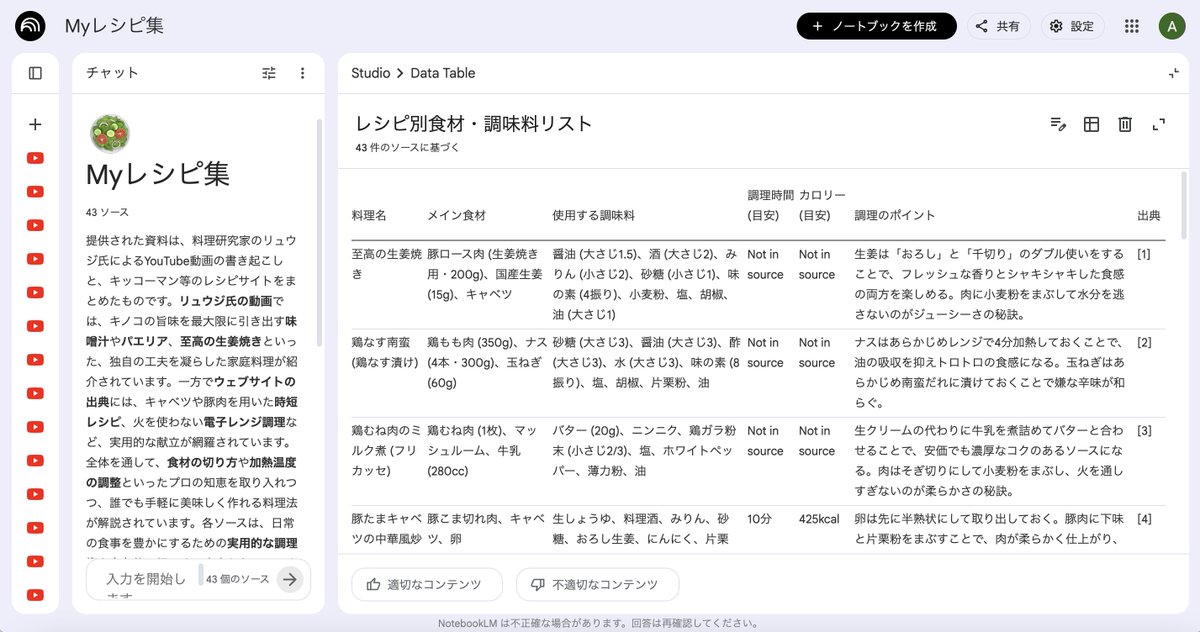Rate table as 適切なコンテンツ with thumbs up
The width and height of the screenshot is (1200, 632).
click(x=426, y=584)
